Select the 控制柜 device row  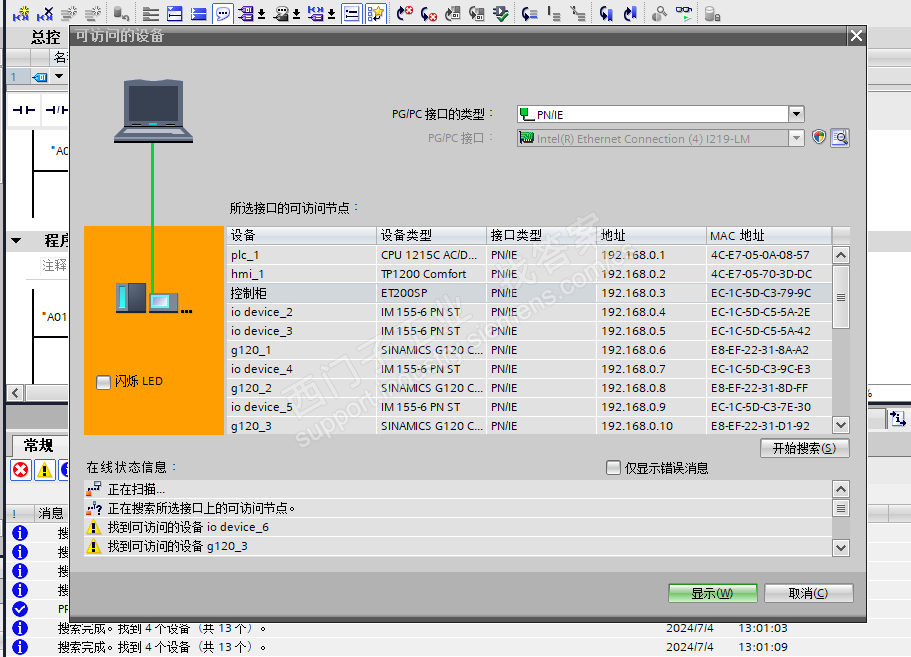click(529, 293)
